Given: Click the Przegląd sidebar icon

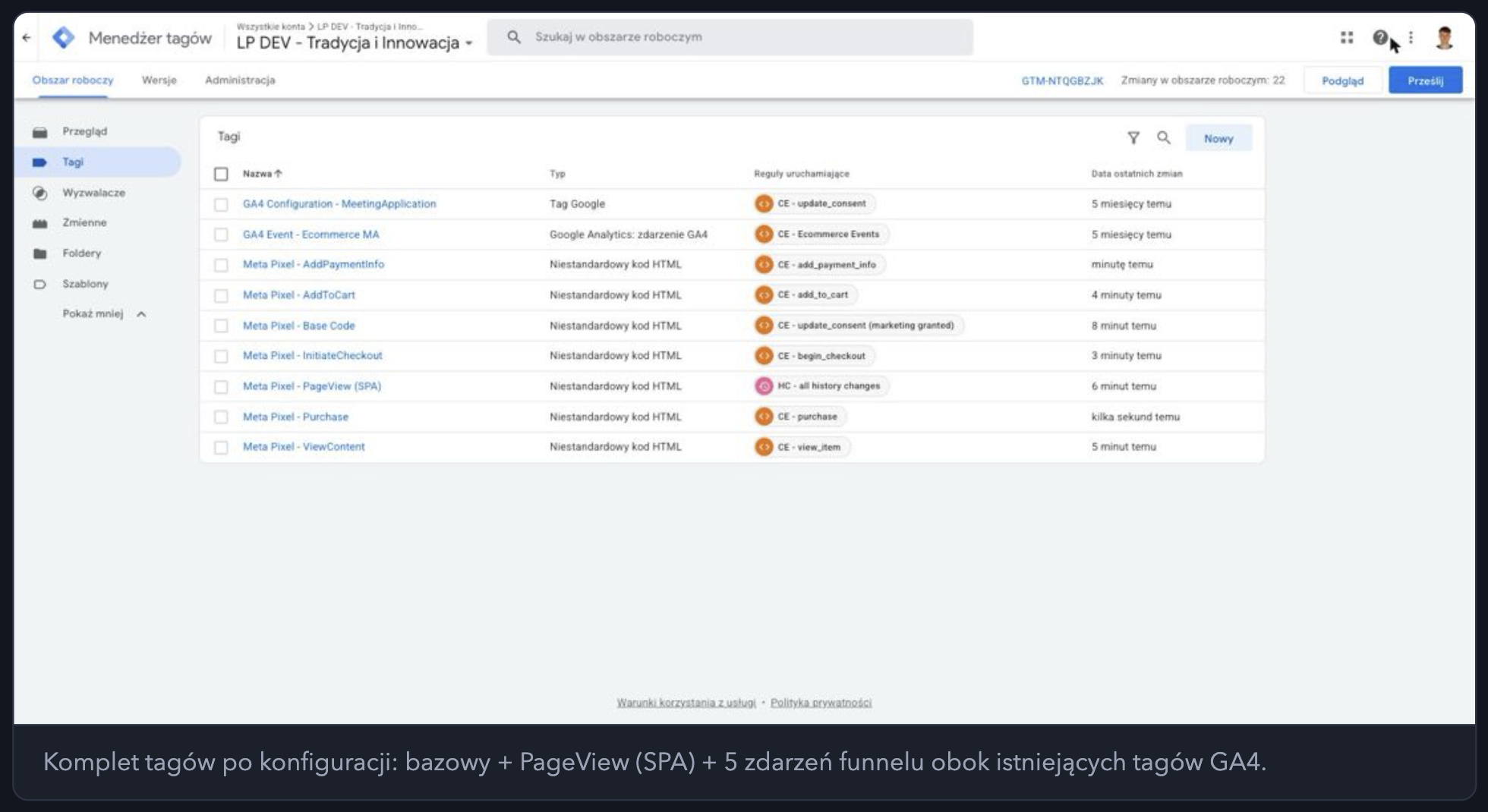Looking at the screenshot, I should (40, 132).
